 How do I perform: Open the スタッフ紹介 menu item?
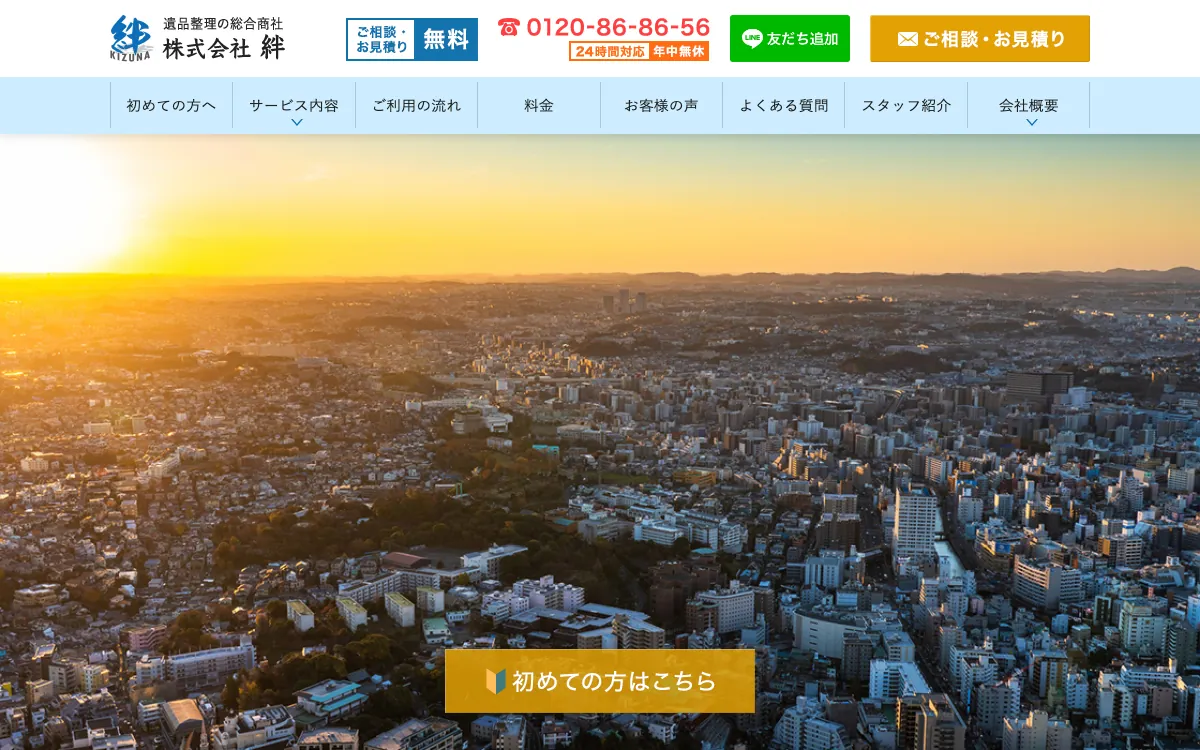click(906, 105)
